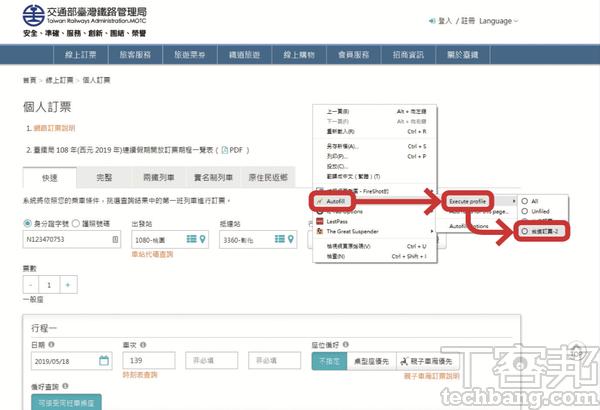Click the ID number input field
600x410 pixels.
pos(72,239)
